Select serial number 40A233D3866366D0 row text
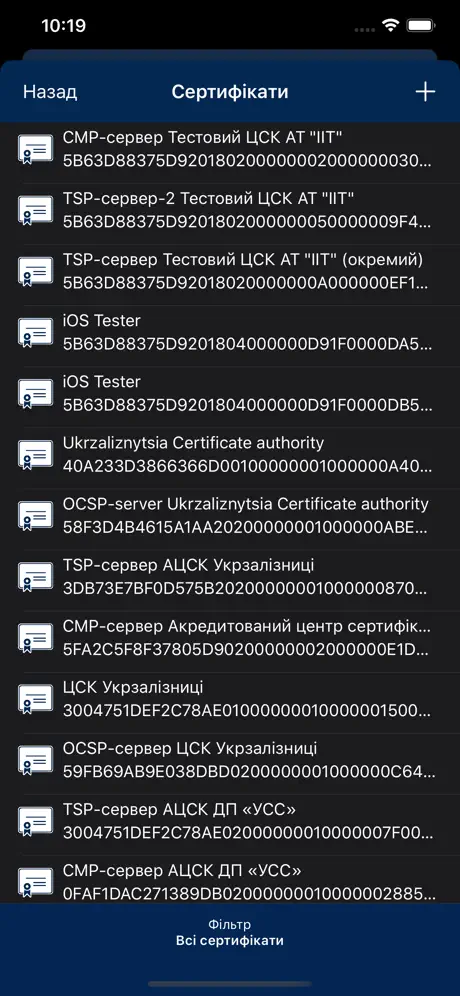The width and height of the screenshot is (460, 996). coord(248,467)
